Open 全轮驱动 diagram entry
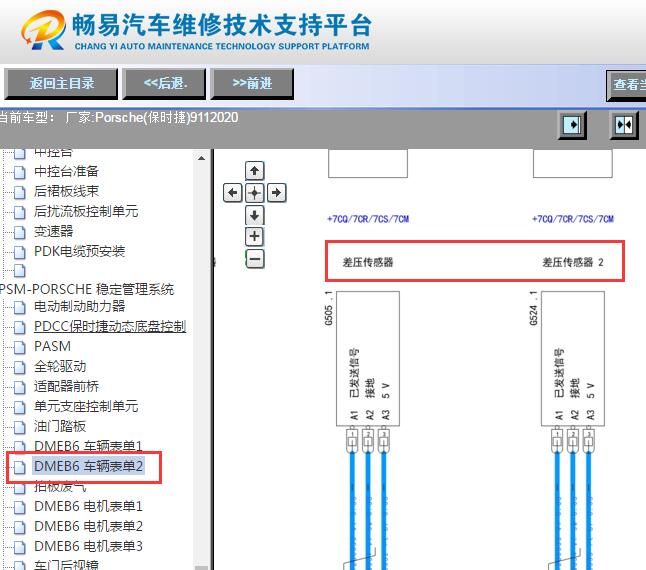This screenshot has height=570, width=646. coord(60,366)
